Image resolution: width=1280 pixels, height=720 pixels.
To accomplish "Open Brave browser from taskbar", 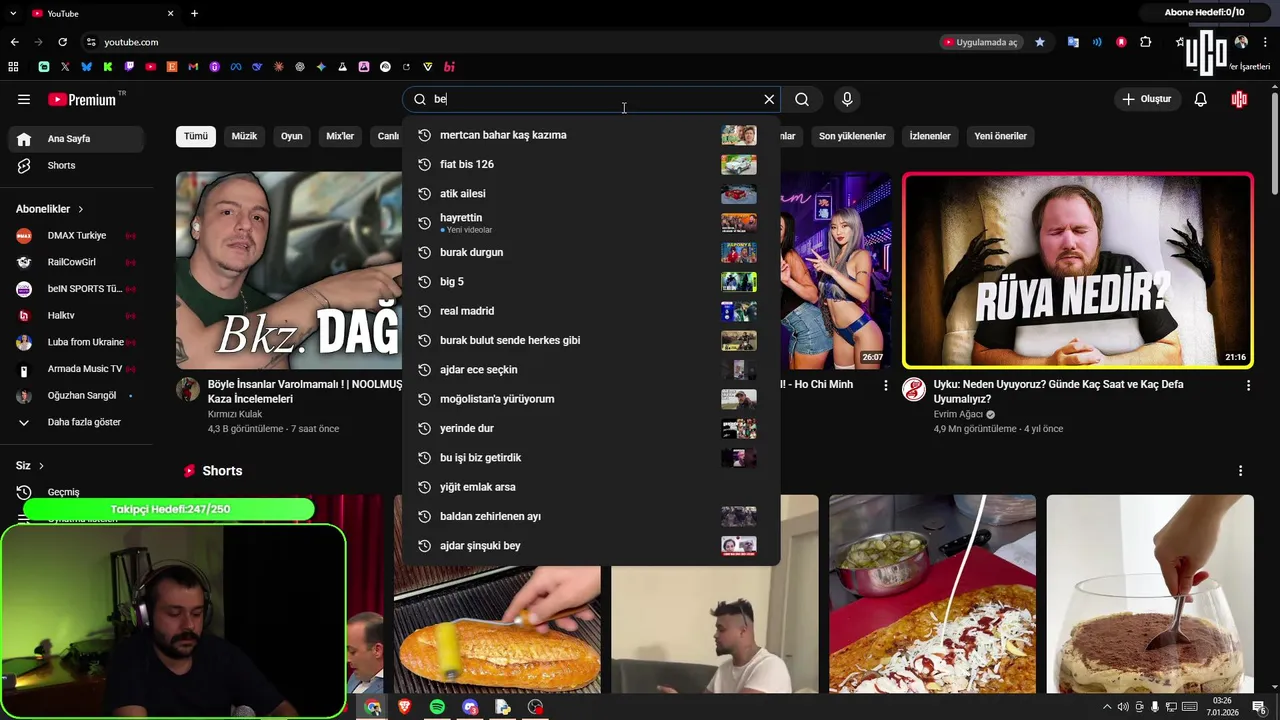I will pos(405,707).
